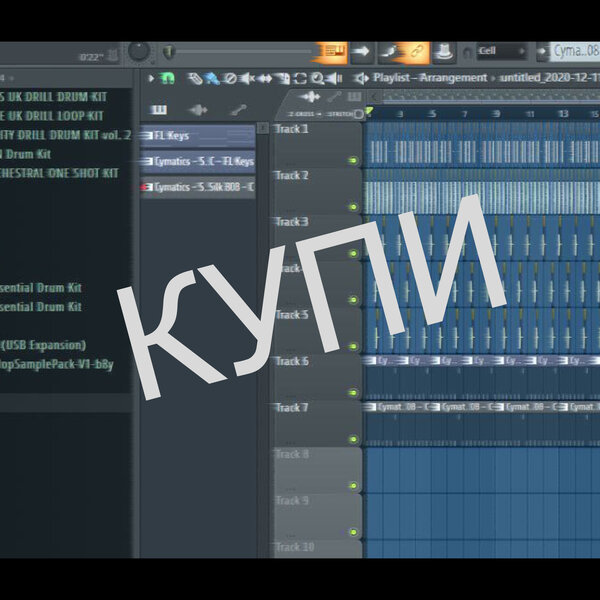This screenshot has width=600, height=600.
Task: Click the link chain icon in top toolbar
Action: 416,51
